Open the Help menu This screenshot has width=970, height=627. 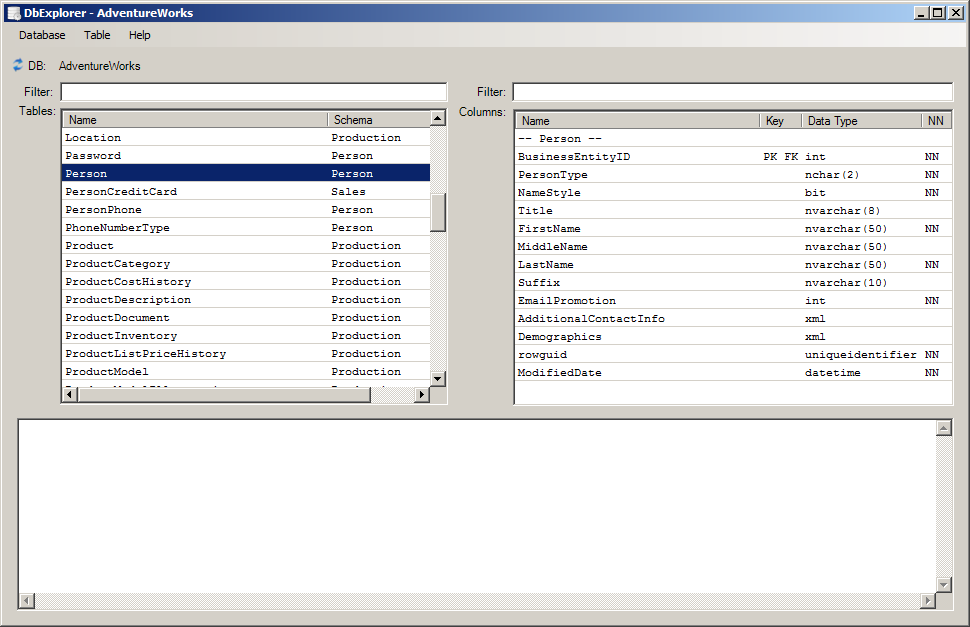pos(140,35)
